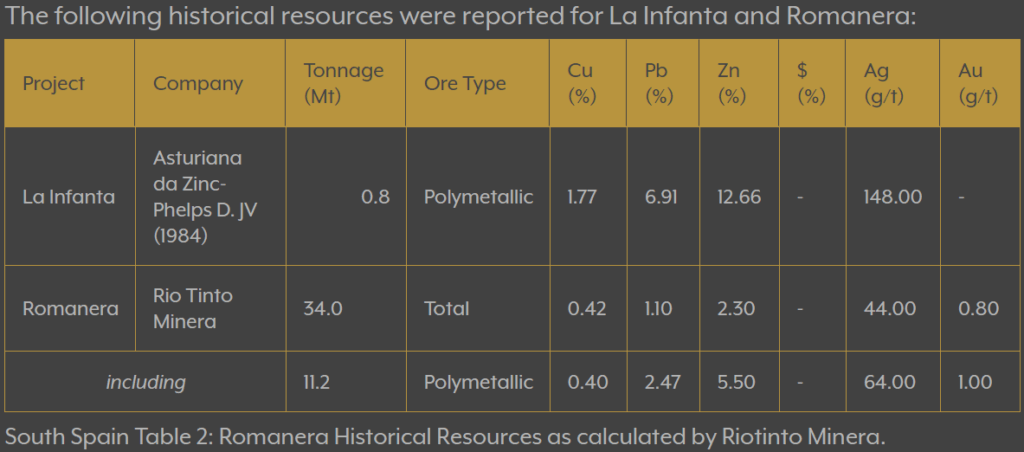Image resolution: width=1024 pixels, height=452 pixels.
Task: Select the Company column header
Action: point(198,84)
